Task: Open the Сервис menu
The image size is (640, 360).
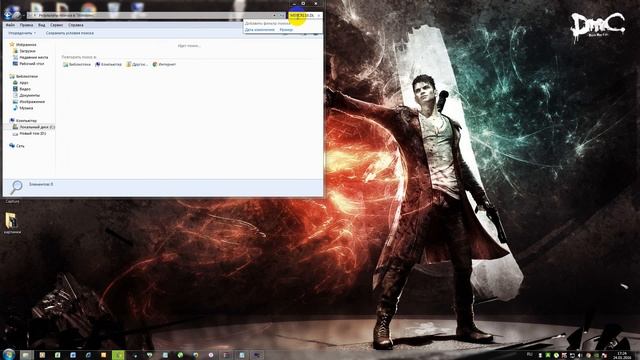Action: (56, 25)
